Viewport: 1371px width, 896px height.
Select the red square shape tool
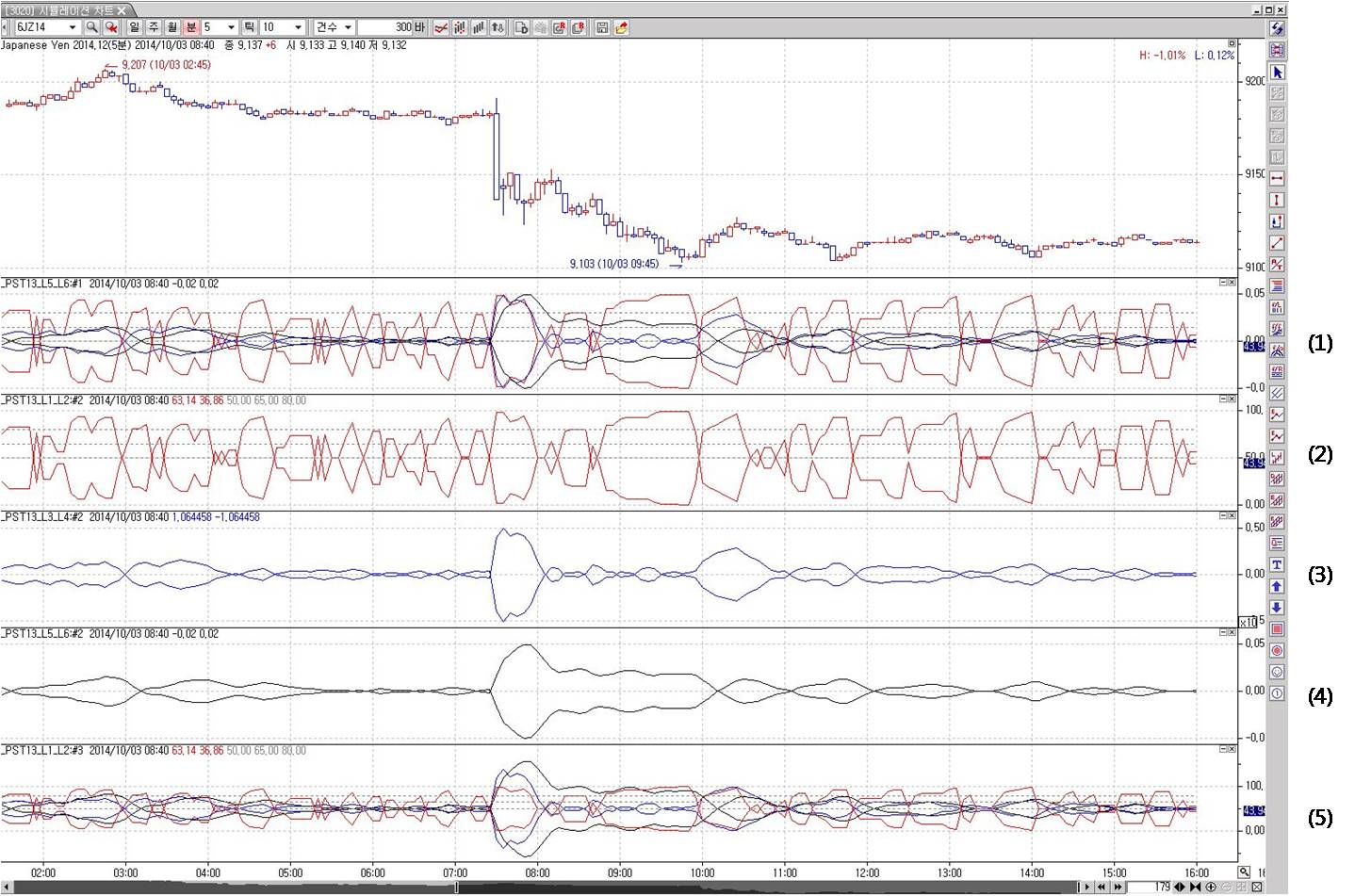(1277, 629)
